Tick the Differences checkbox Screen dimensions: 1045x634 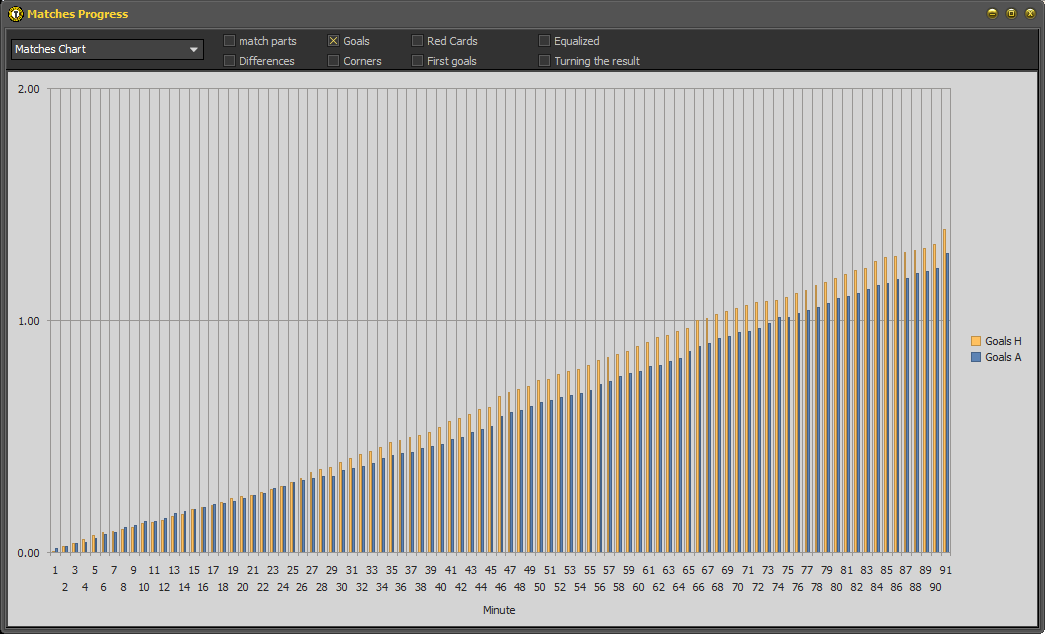pos(230,61)
